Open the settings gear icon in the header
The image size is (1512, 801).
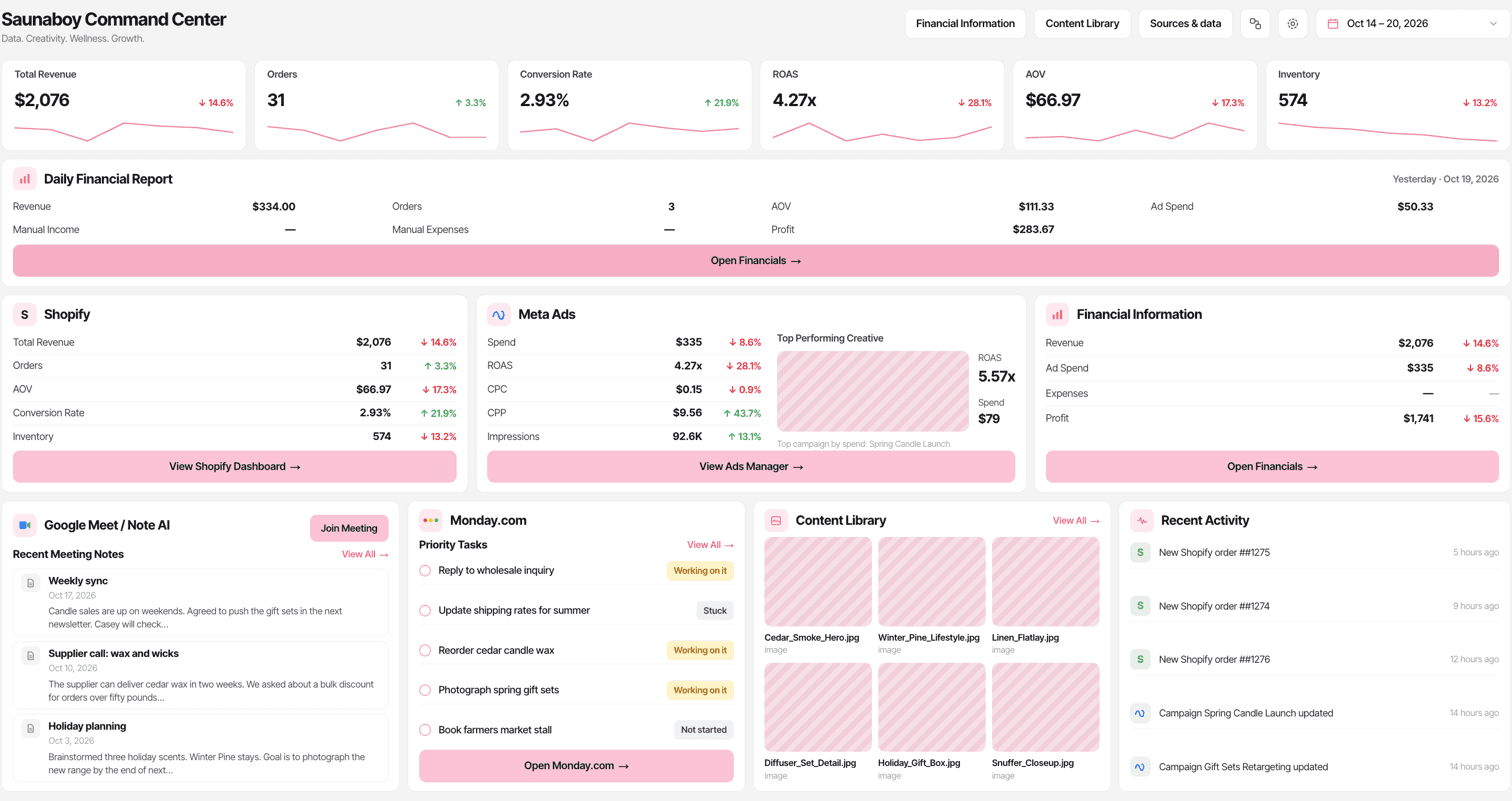coord(1293,23)
